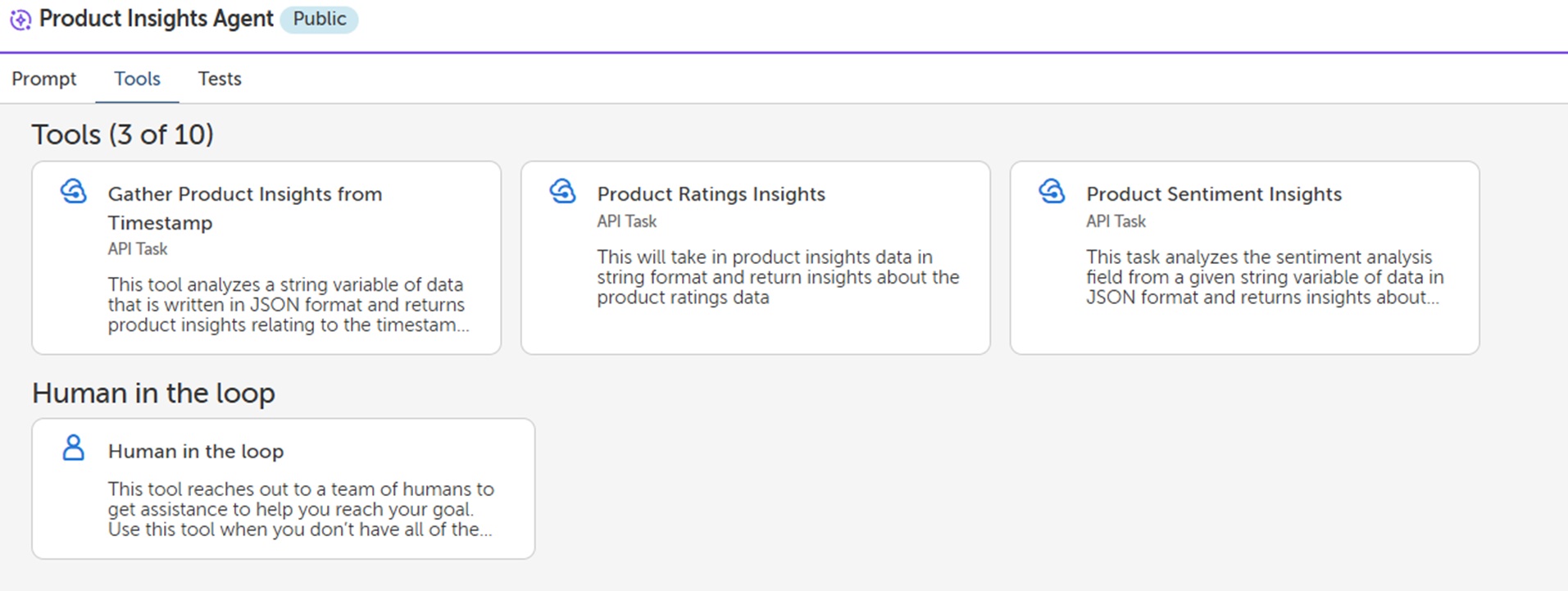Click the Product Sentiment Insights description text
The height and width of the screenshot is (591, 1568).
click(1264, 277)
